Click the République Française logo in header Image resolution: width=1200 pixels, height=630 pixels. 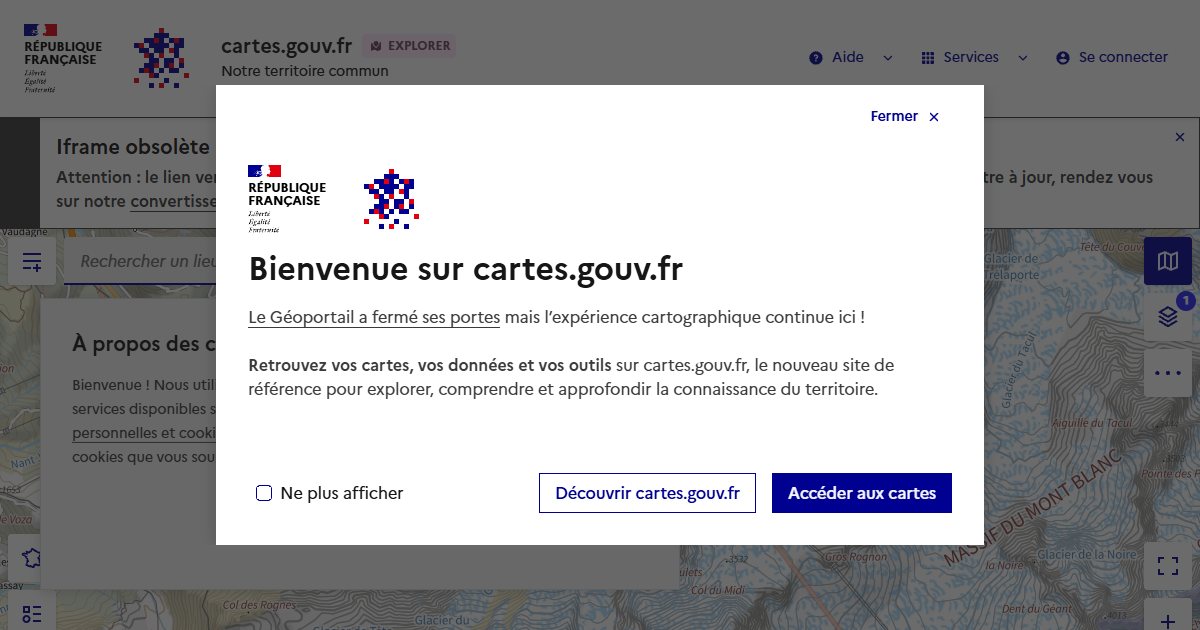(x=63, y=58)
